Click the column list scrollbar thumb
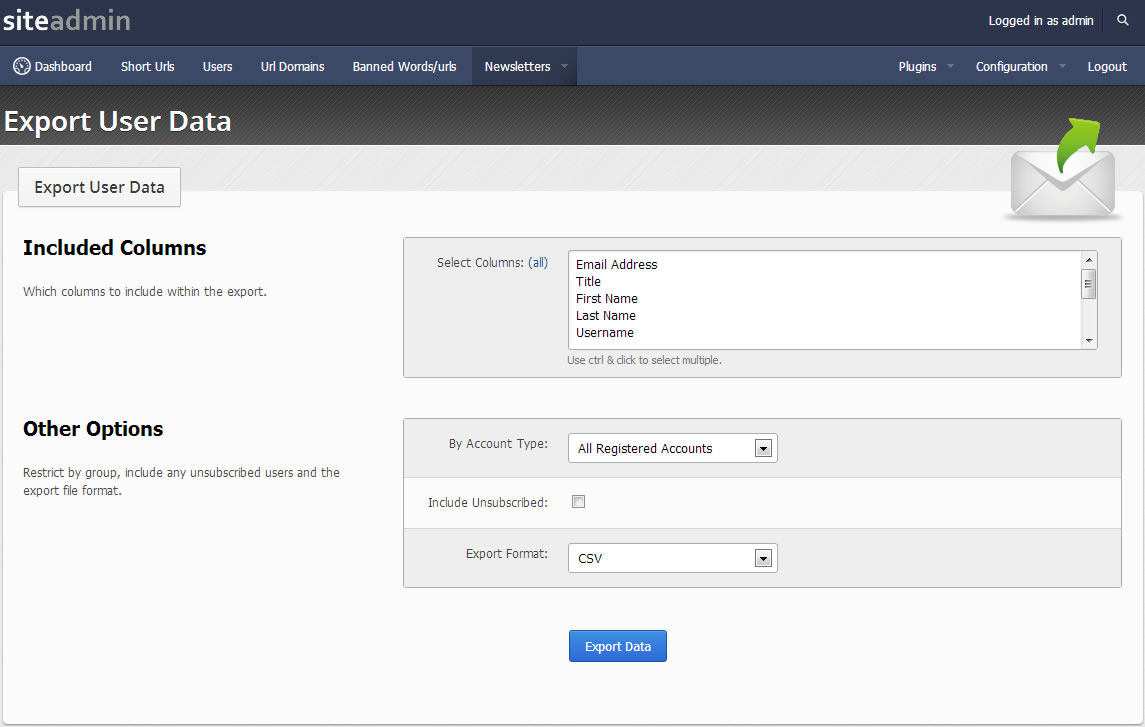1145x727 pixels. 1089,284
